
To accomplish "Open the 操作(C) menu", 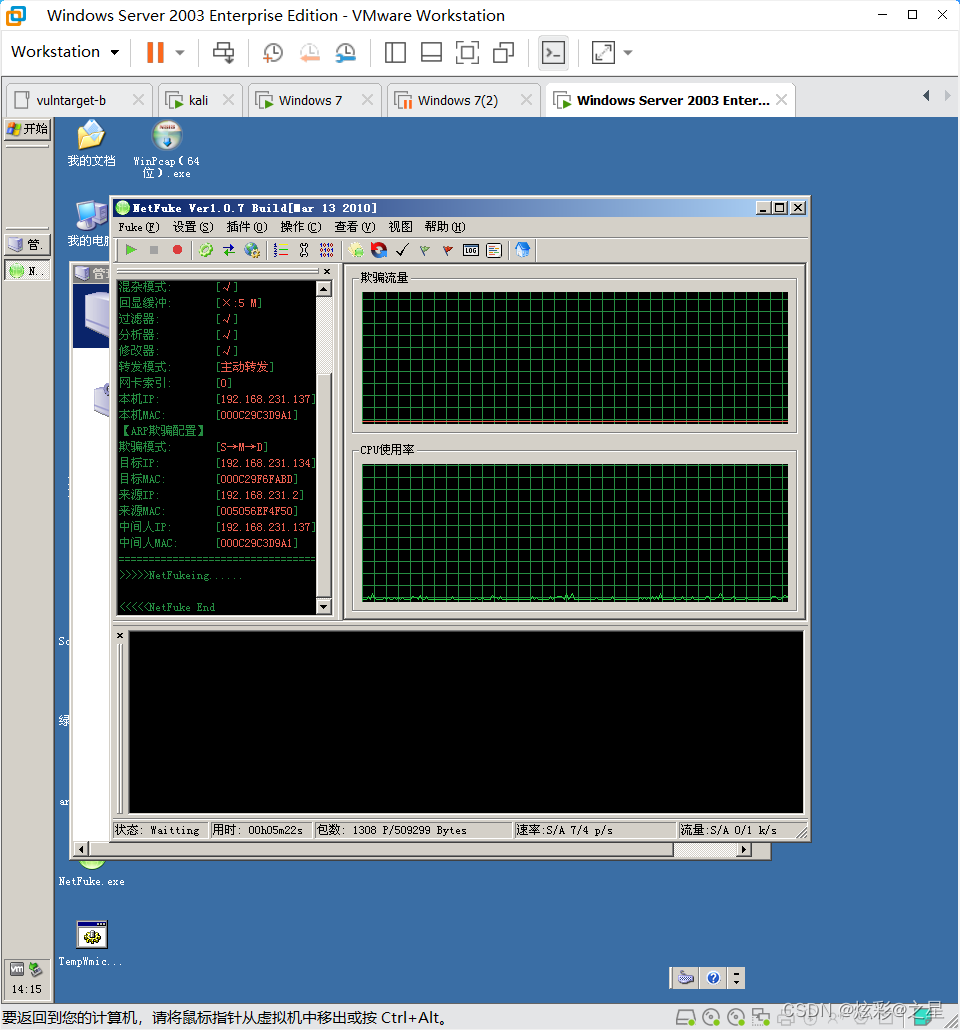I will click(x=301, y=227).
